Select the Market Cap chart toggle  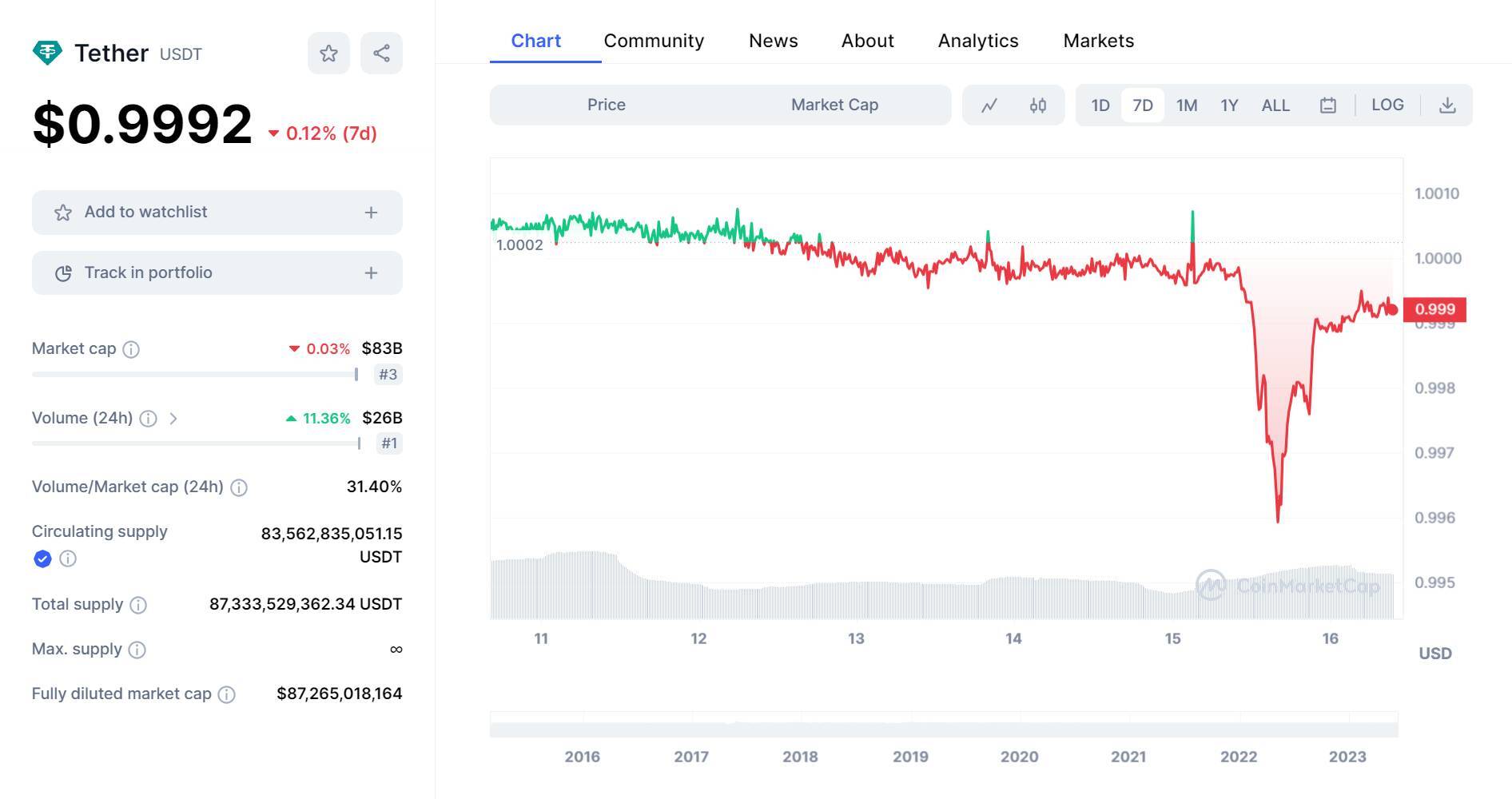coord(834,105)
